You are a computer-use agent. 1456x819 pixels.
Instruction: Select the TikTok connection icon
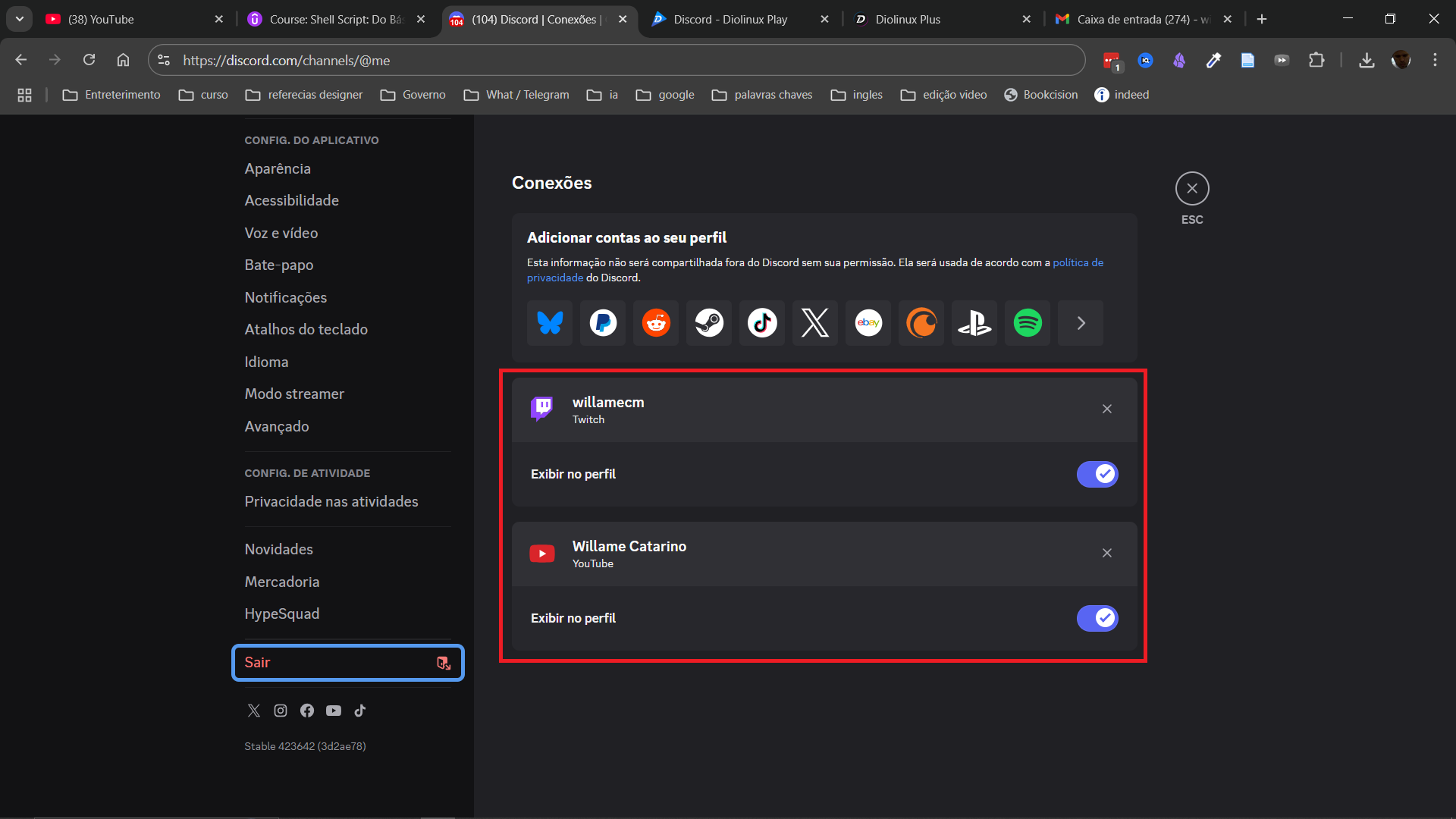762,323
